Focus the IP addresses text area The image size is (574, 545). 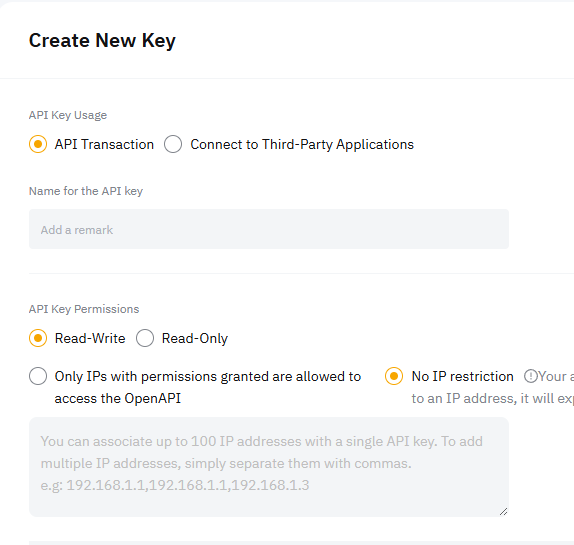269,467
